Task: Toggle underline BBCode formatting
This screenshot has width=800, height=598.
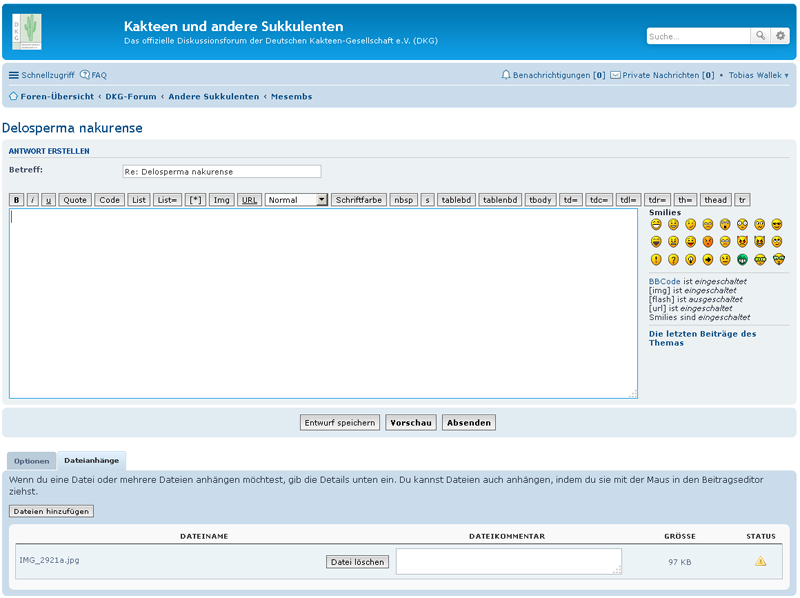Action: 48,200
